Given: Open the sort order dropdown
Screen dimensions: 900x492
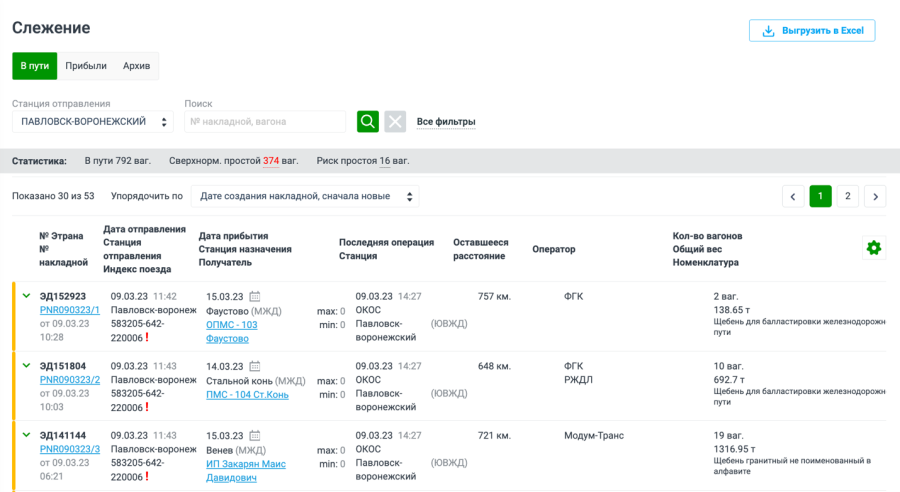Looking at the screenshot, I should (305, 196).
